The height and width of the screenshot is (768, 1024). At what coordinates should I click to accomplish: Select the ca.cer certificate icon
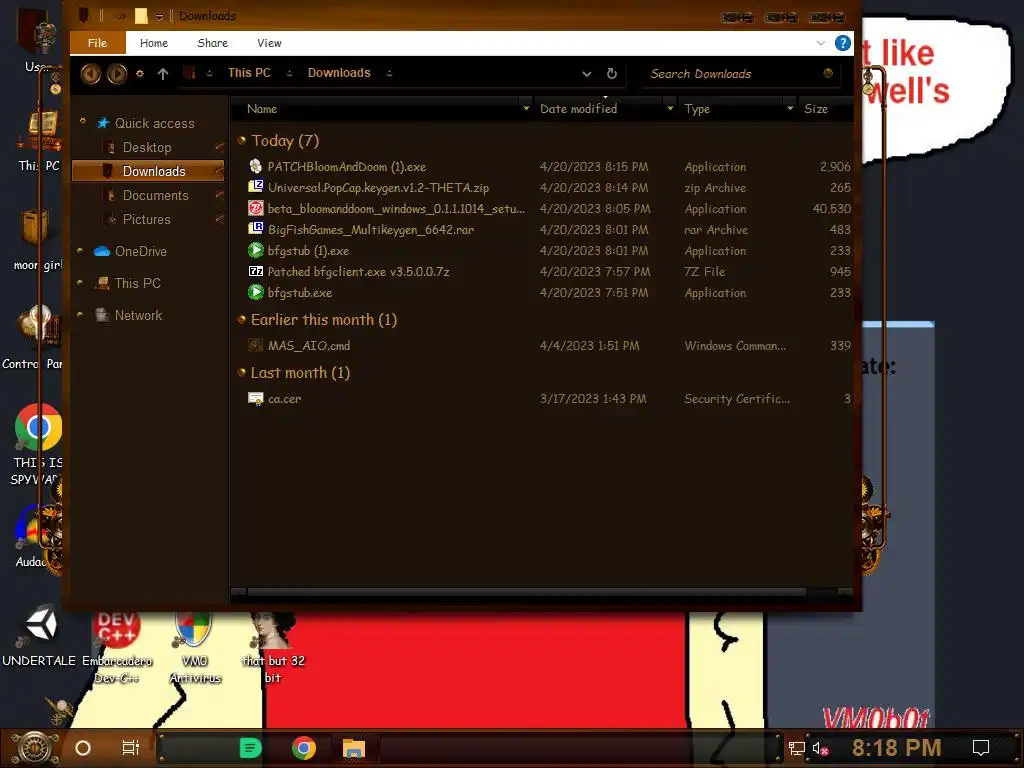pyautogui.click(x=256, y=398)
